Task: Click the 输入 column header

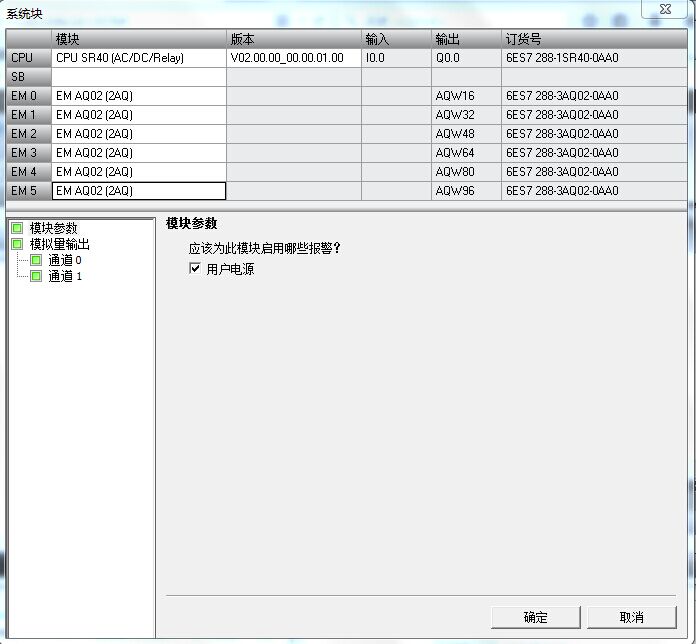Action: tap(396, 39)
